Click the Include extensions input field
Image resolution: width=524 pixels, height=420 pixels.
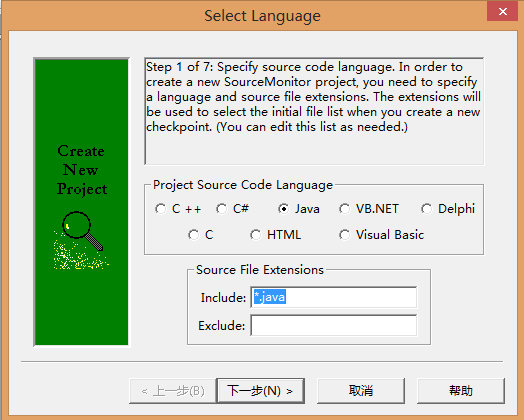click(x=334, y=297)
